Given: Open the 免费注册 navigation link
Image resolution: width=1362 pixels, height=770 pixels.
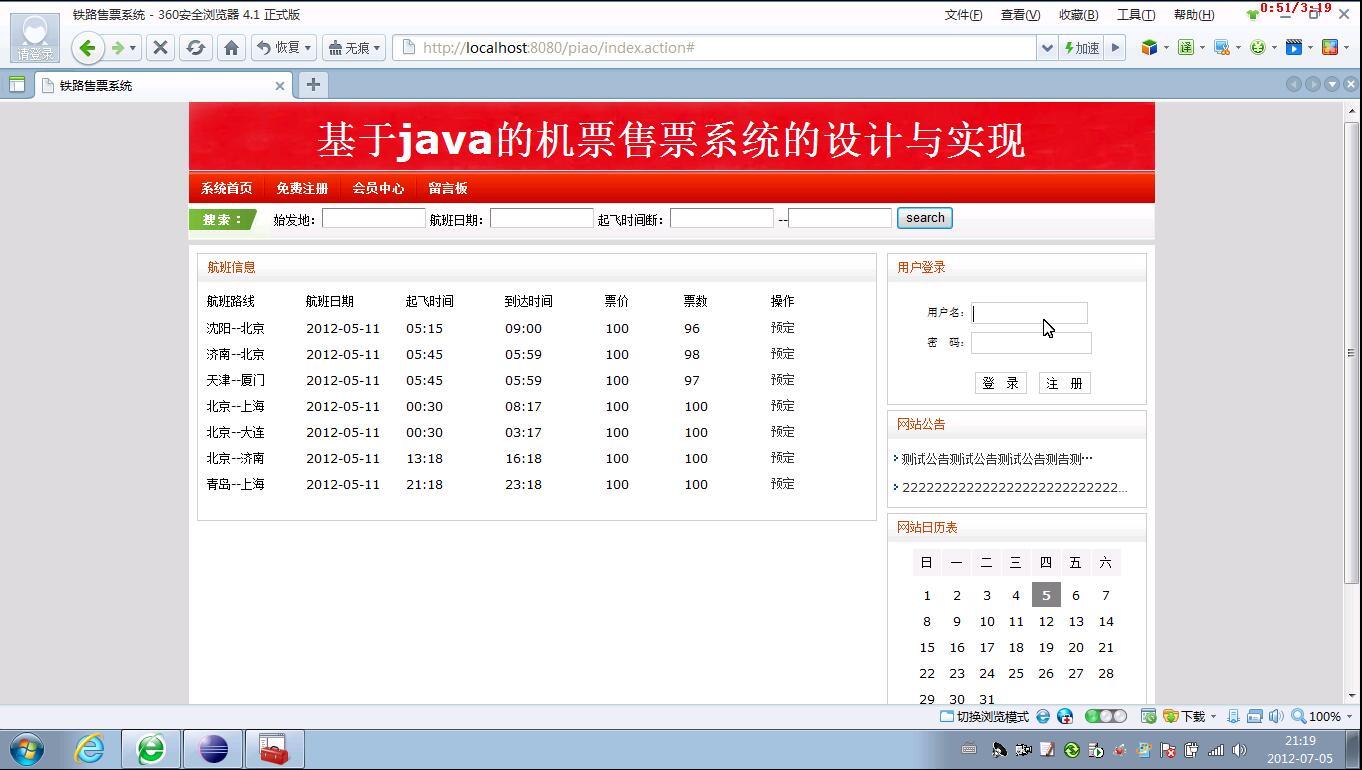Looking at the screenshot, I should pos(302,188).
